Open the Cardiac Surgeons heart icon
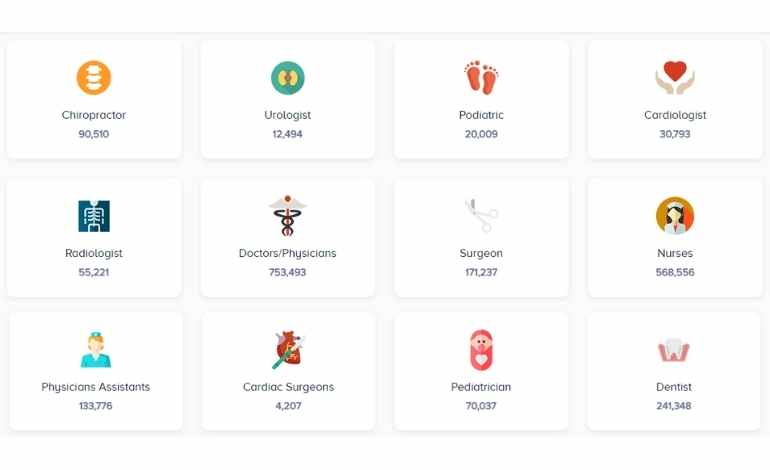The width and height of the screenshot is (770, 470). (289, 350)
